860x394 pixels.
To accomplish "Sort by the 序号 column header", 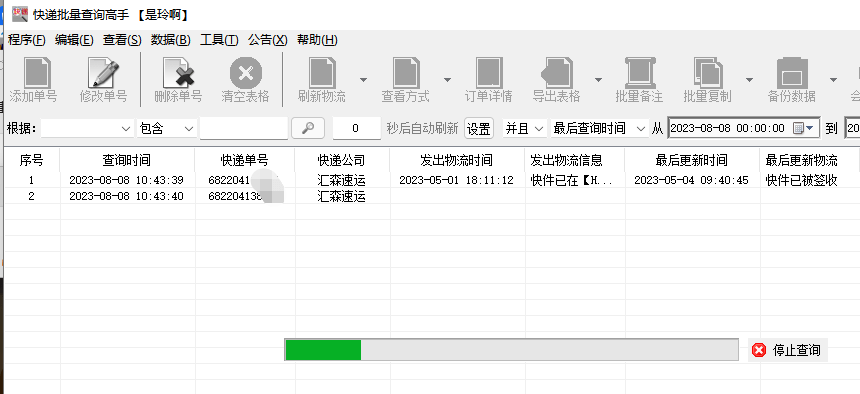I will (x=31, y=160).
